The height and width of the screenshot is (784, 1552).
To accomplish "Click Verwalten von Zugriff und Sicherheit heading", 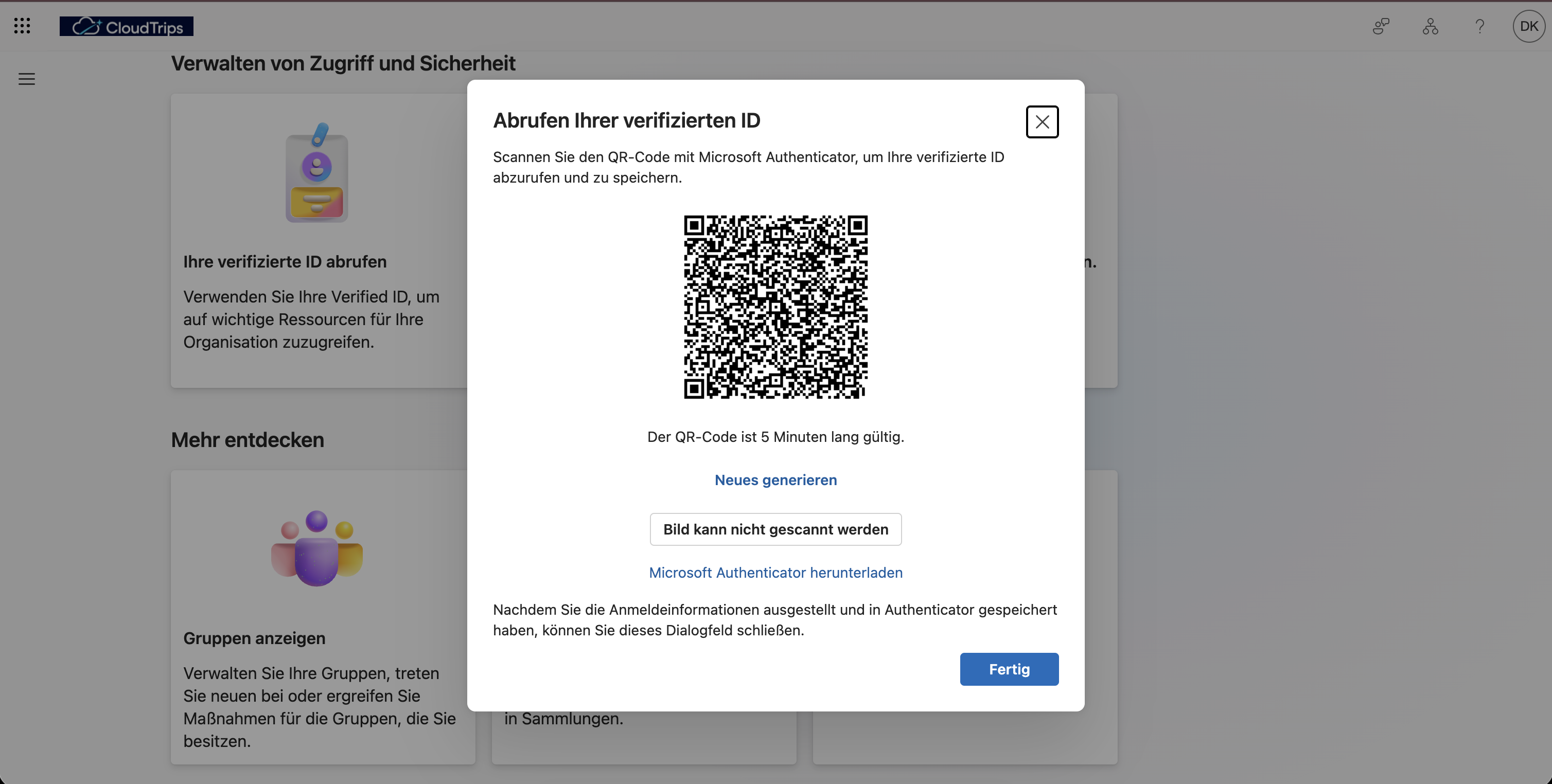I will [x=343, y=63].
